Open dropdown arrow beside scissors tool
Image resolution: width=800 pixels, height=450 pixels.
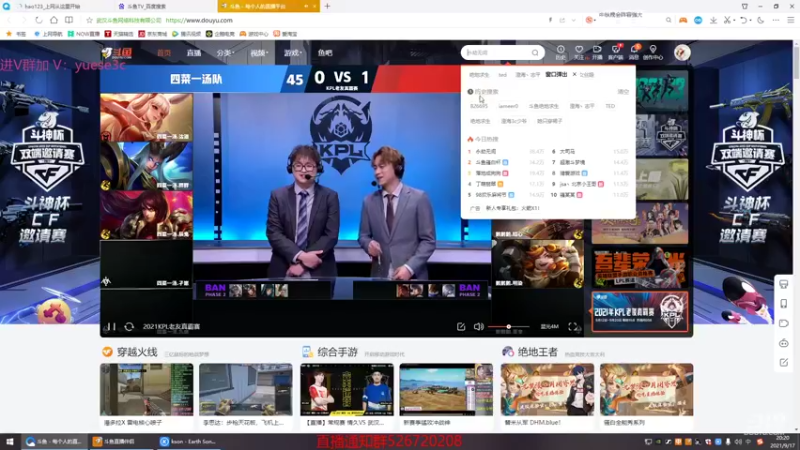[734, 20]
